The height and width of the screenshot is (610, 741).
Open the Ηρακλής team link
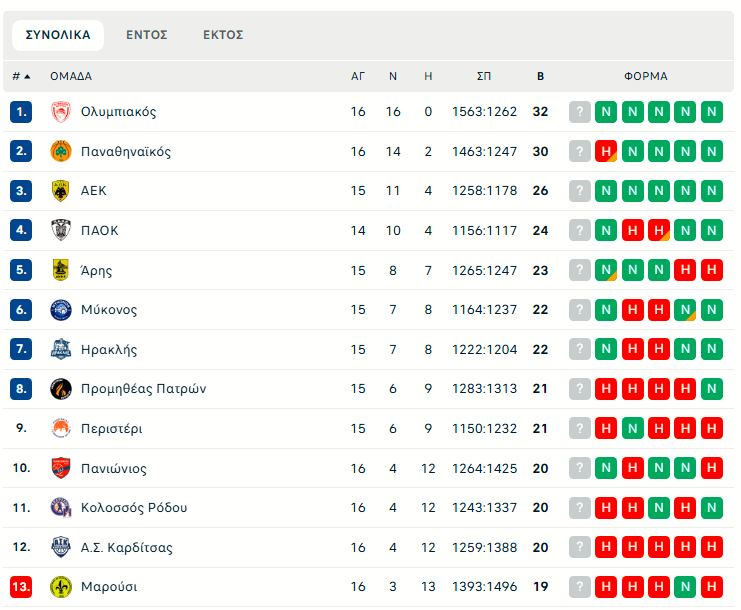109,350
